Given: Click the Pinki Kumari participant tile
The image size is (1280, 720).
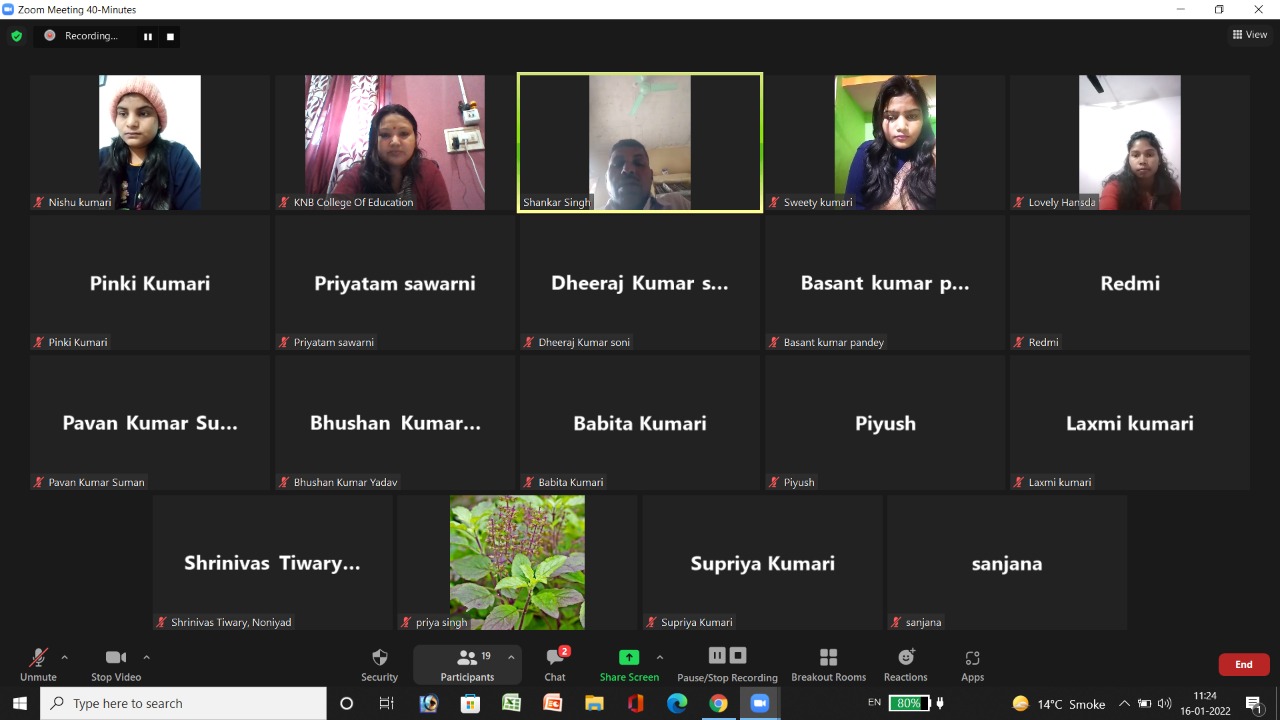Looking at the screenshot, I should click(150, 282).
